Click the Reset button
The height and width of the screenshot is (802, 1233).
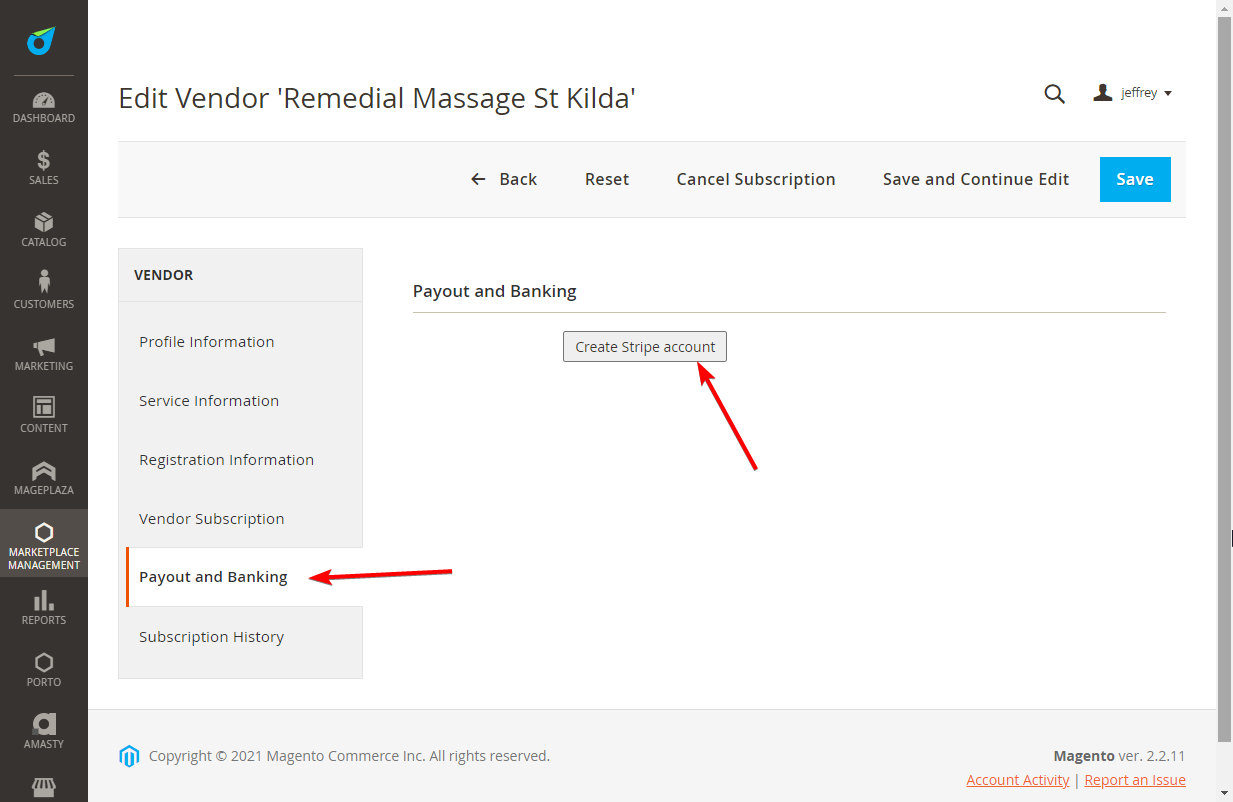pyautogui.click(x=607, y=179)
